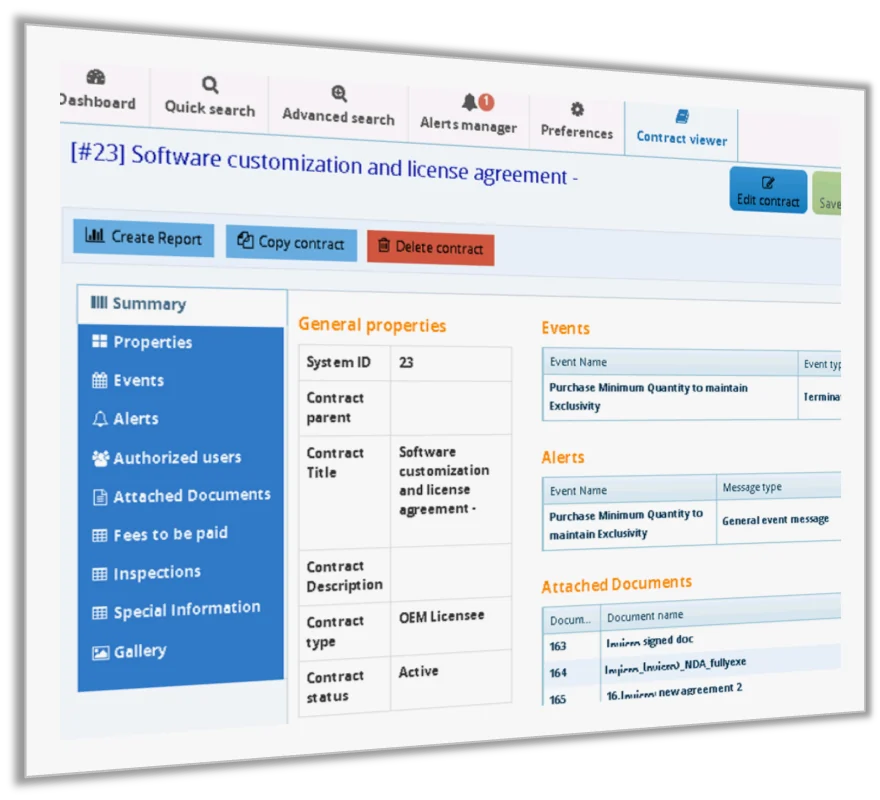Click the Contract Title value cell
The image size is (880, 800).
[451, 490]
